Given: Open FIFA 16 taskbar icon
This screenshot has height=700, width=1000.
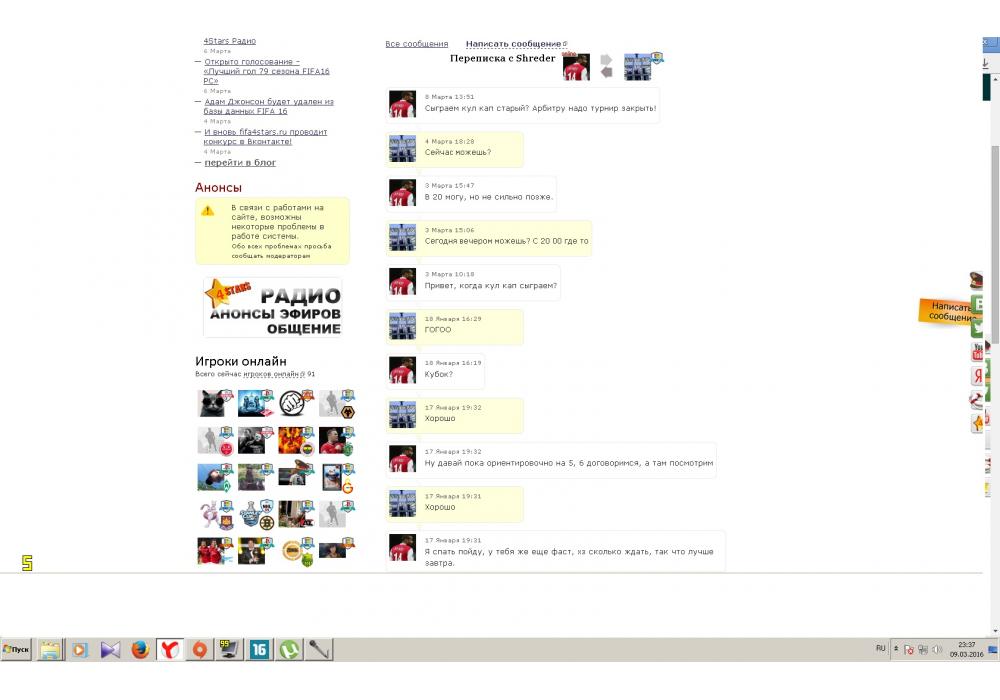Looking at the screenshot, I should [260, 650].
